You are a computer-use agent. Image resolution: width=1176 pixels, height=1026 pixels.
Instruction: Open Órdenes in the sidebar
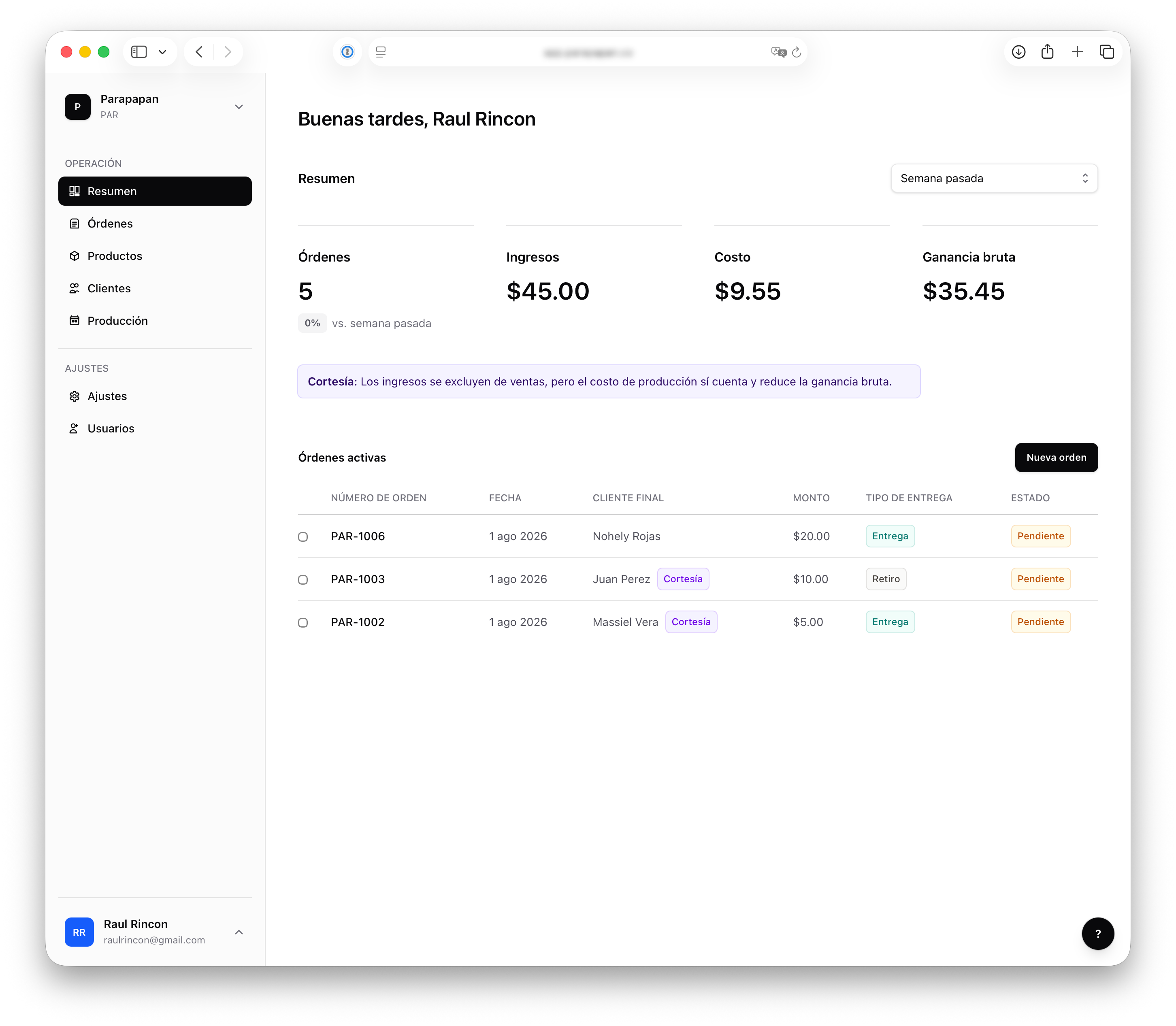click(155, 224)
